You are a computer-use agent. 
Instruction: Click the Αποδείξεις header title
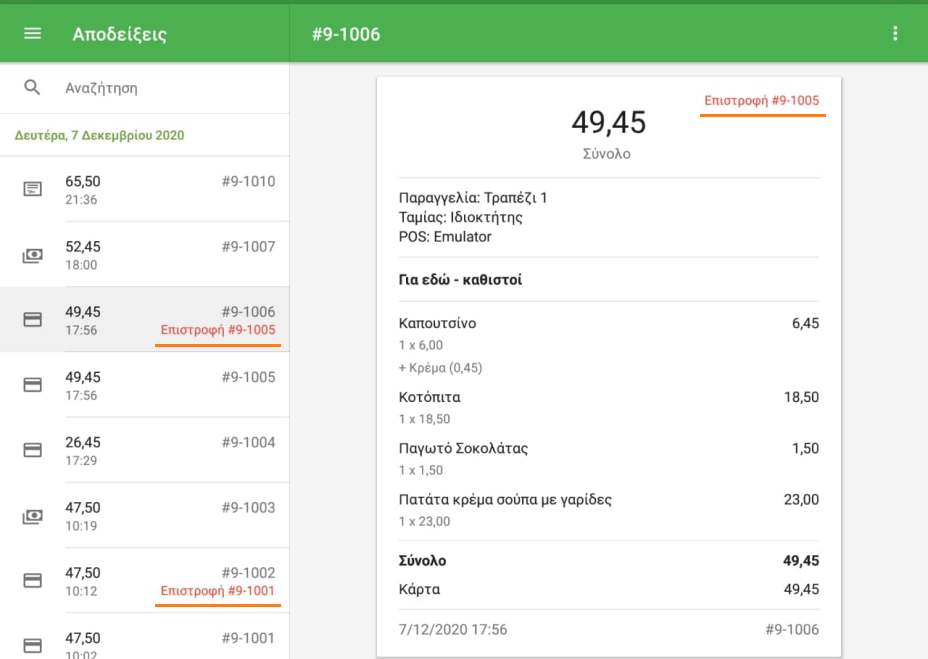click(x=119, y=34)
